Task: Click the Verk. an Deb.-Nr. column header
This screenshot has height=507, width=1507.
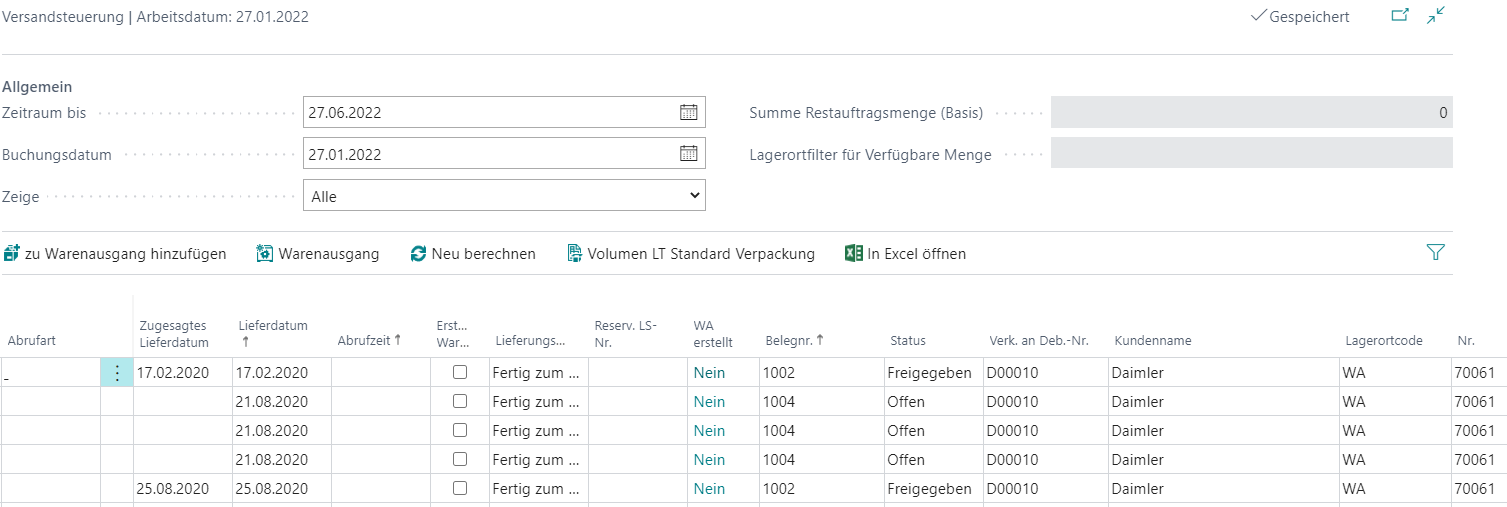Action: (1038, 340)
